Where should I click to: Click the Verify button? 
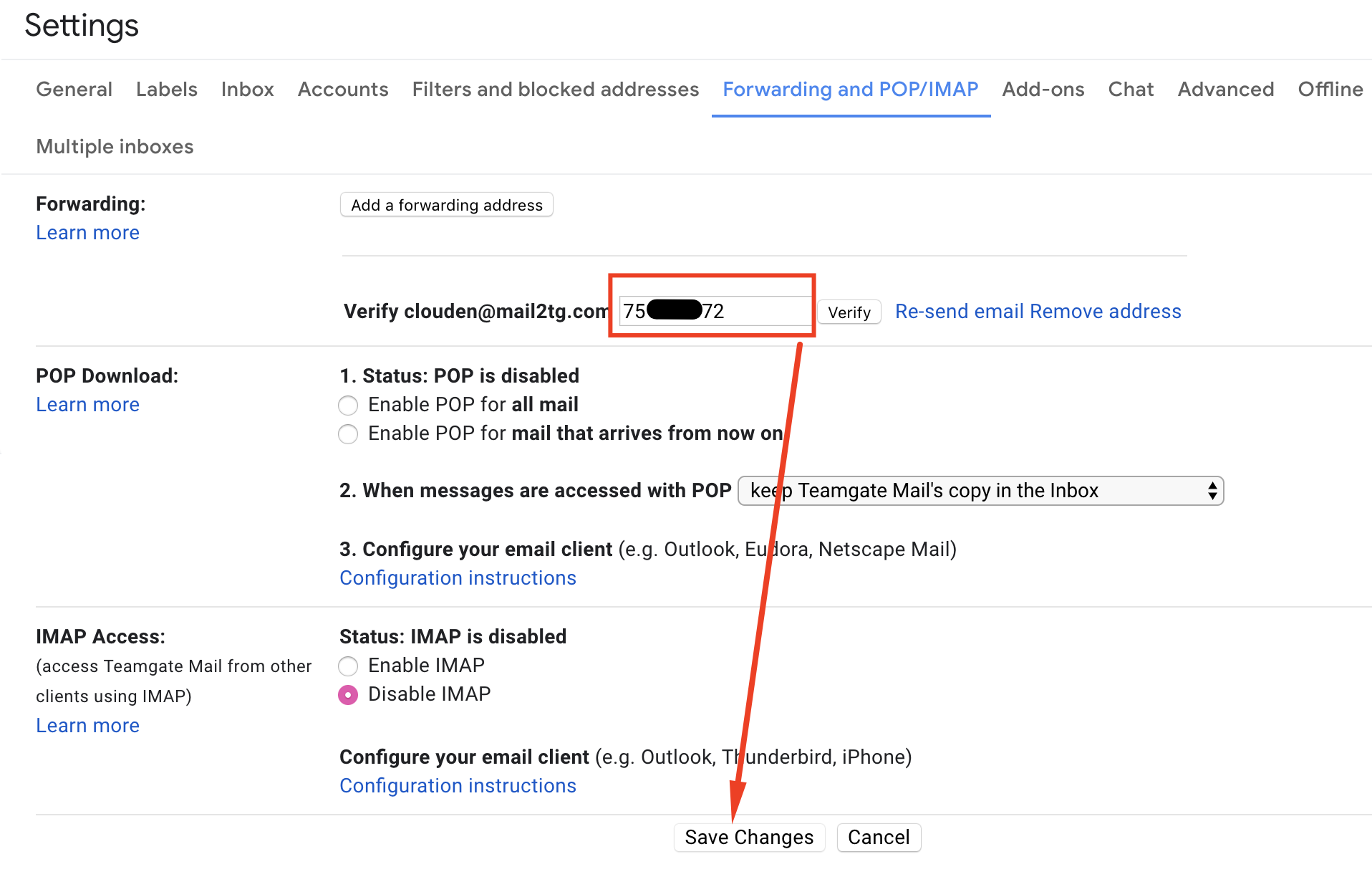click(849, 312)
